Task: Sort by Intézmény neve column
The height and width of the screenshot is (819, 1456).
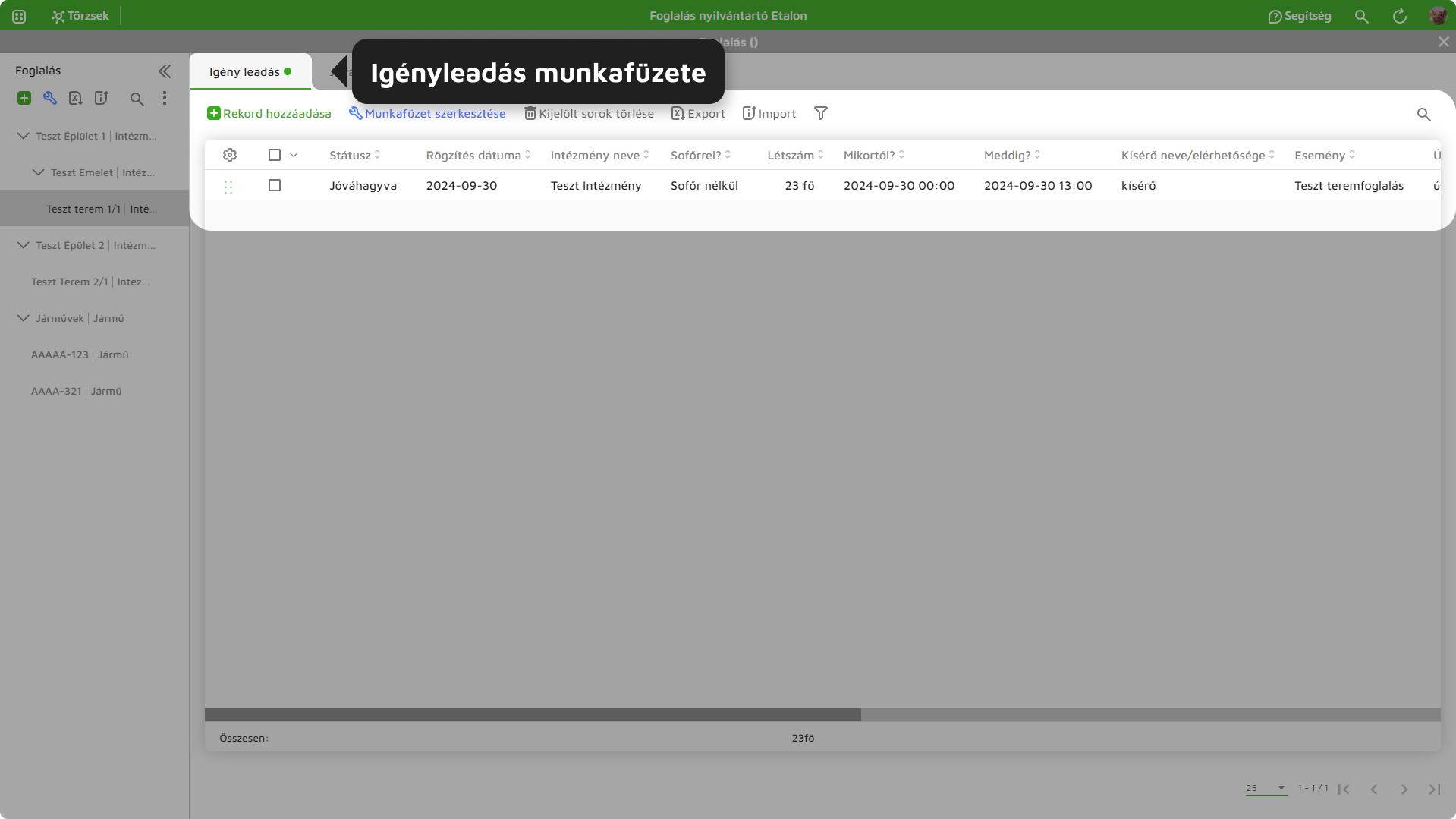Action: click(x=599, y=156)
